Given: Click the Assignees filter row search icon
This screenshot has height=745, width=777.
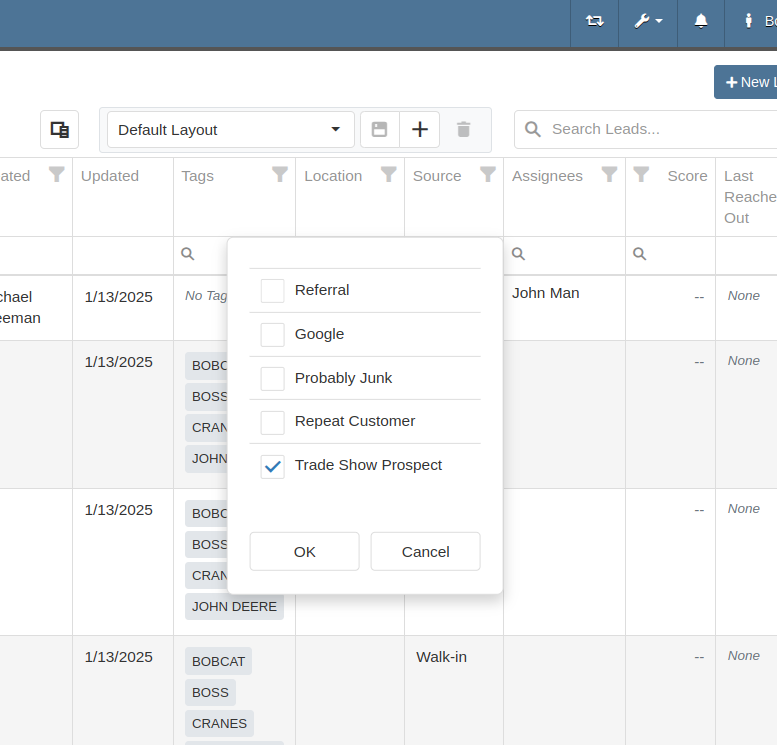Looking at the screenshot, I should coord(518,254).
